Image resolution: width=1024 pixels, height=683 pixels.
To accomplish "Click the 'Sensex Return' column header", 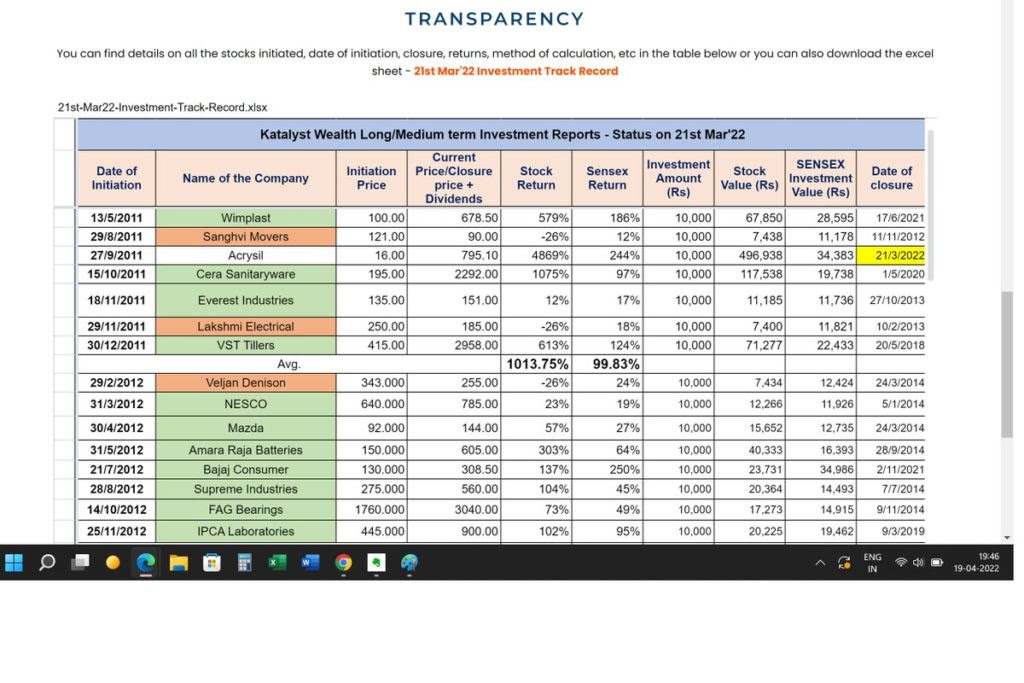I will tap(607, 178).
